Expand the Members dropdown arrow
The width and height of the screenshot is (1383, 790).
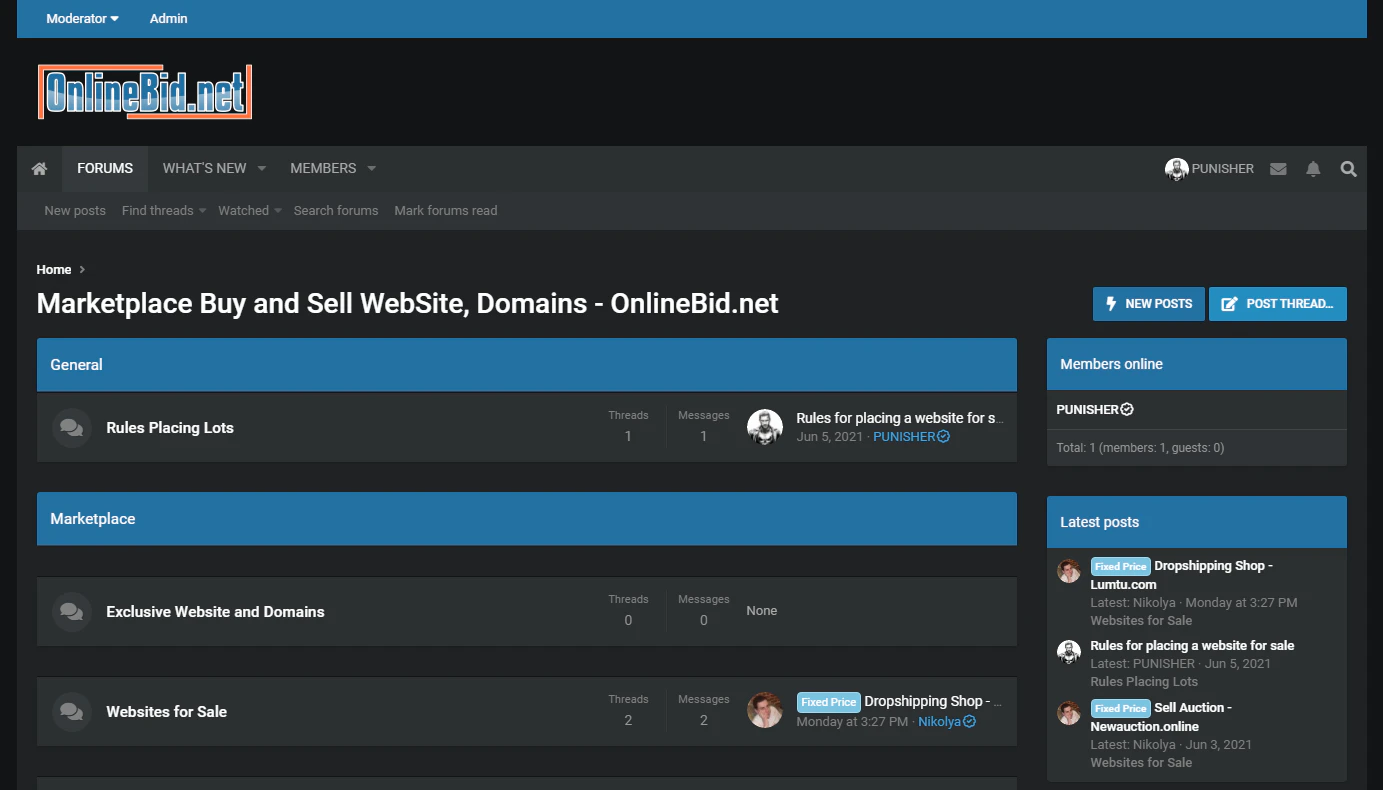coord(371,169)
